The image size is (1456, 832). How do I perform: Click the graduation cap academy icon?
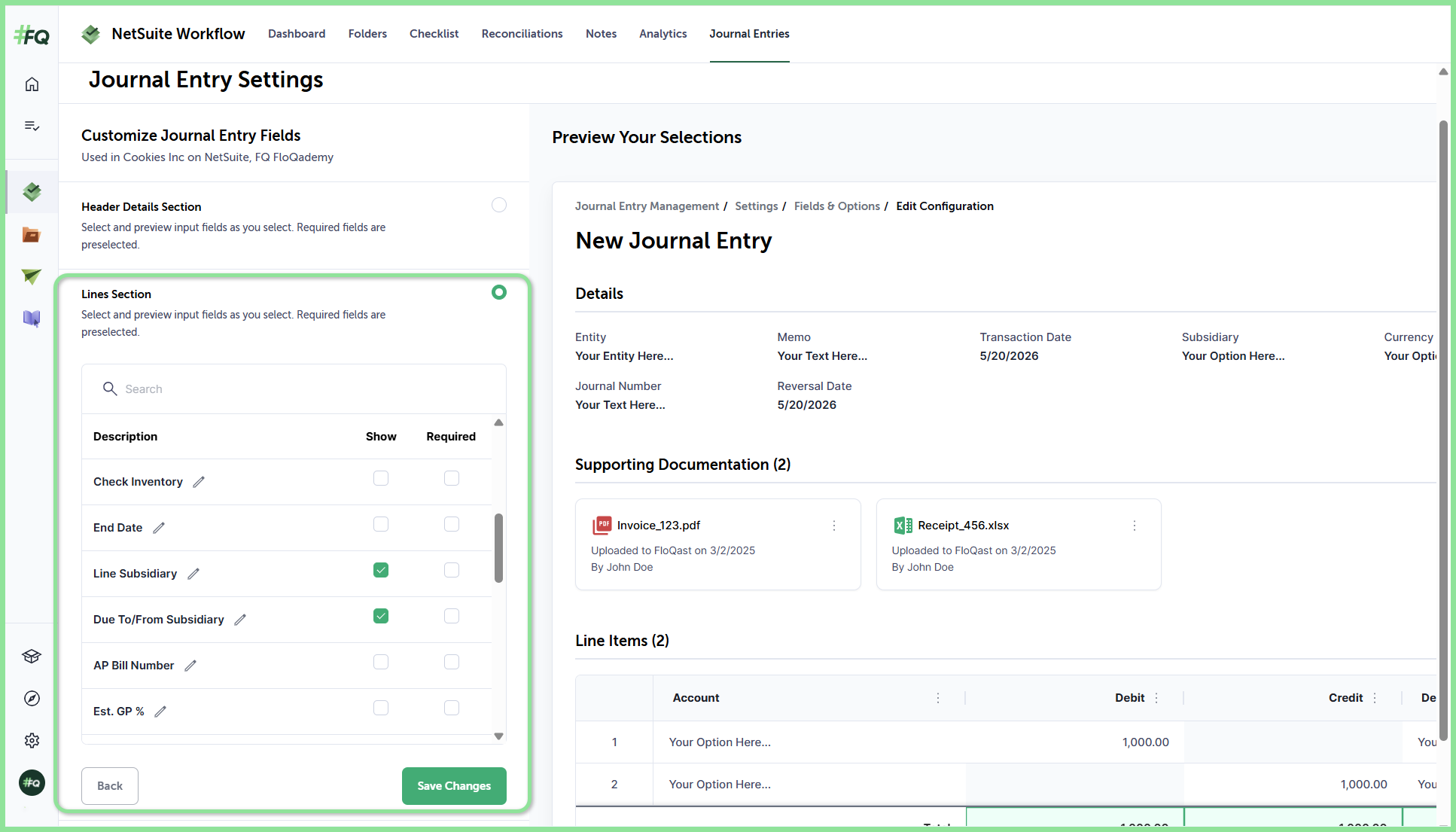tap(32, 657)
